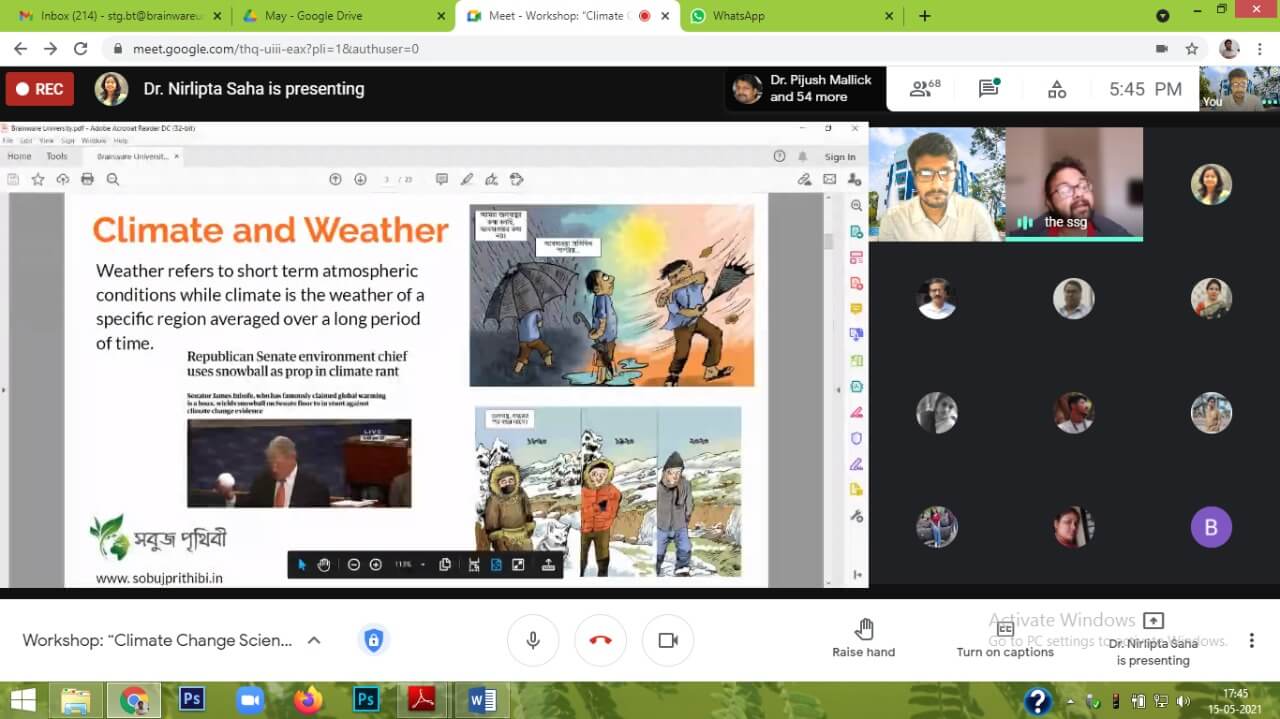The image size is (1280, 719).
Task: Select the "the ssg" participant video tile
Action: (1073, 184)
